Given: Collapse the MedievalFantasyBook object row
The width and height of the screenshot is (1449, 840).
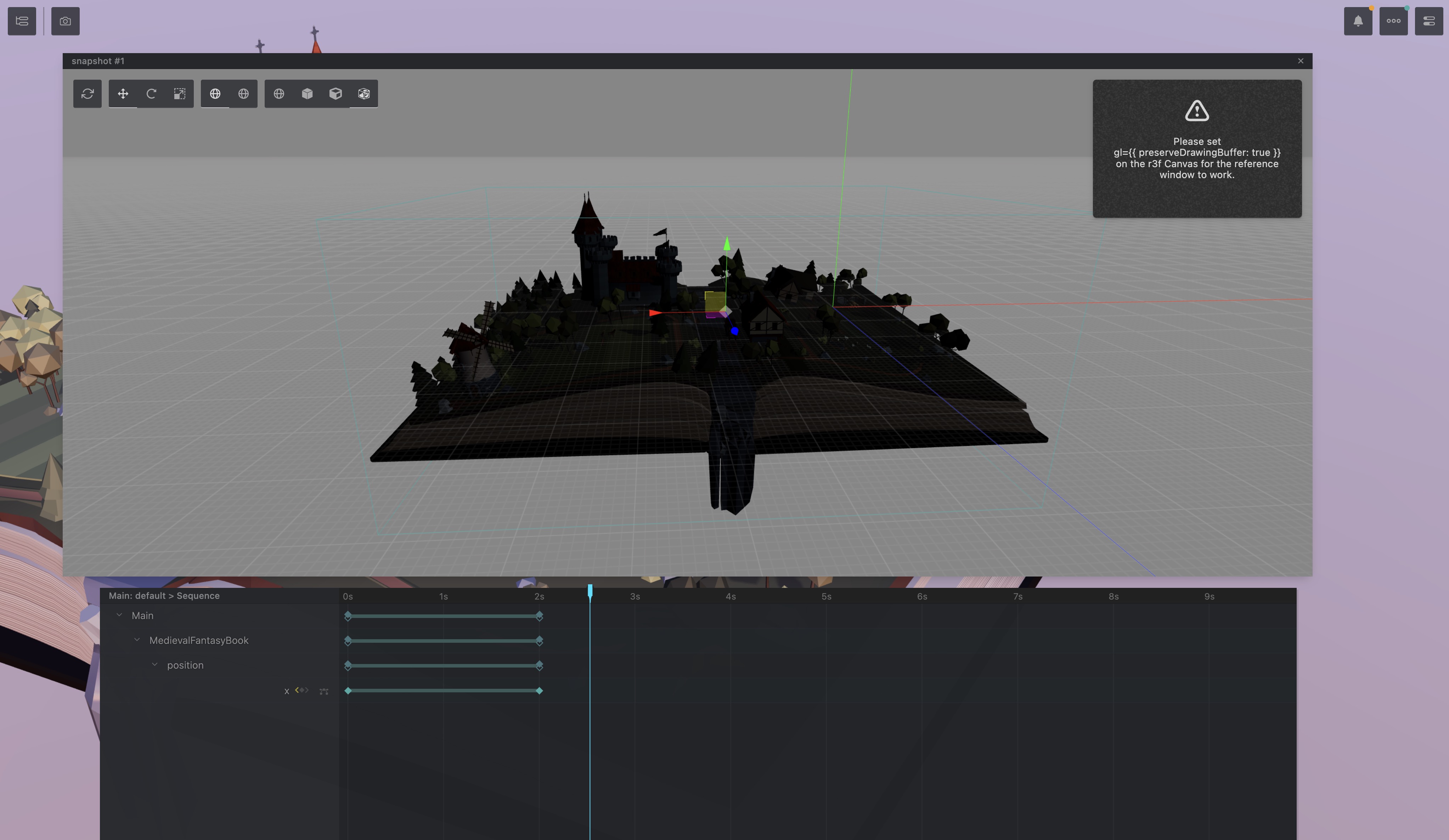Looking at the screenshot, I should point(137,640).
